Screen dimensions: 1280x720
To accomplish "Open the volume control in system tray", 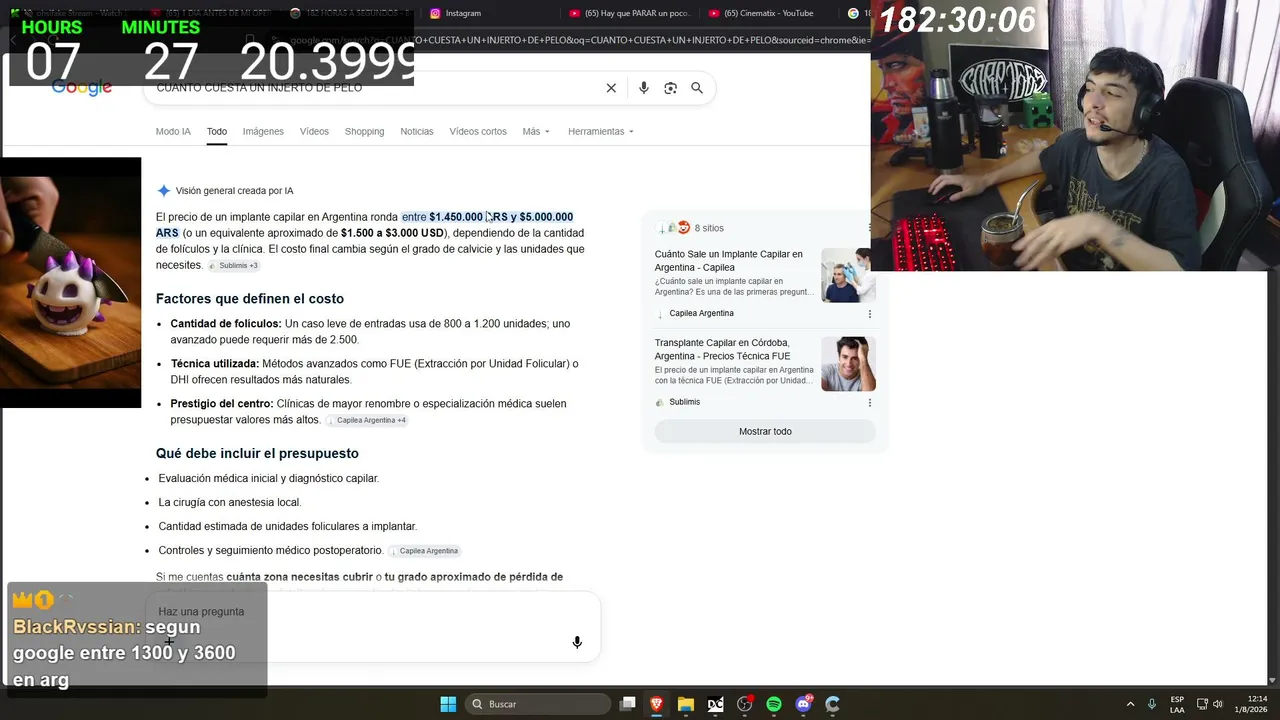I will (x=1218, y=704).
